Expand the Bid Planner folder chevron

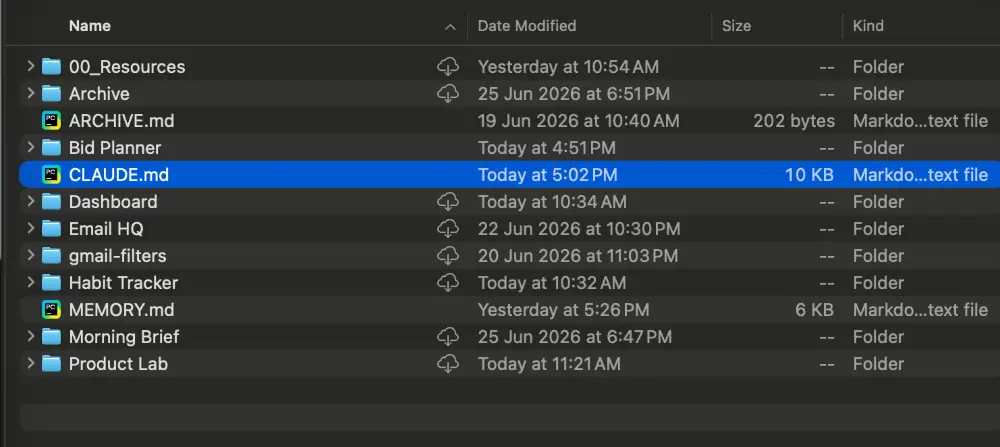[30, 147]
